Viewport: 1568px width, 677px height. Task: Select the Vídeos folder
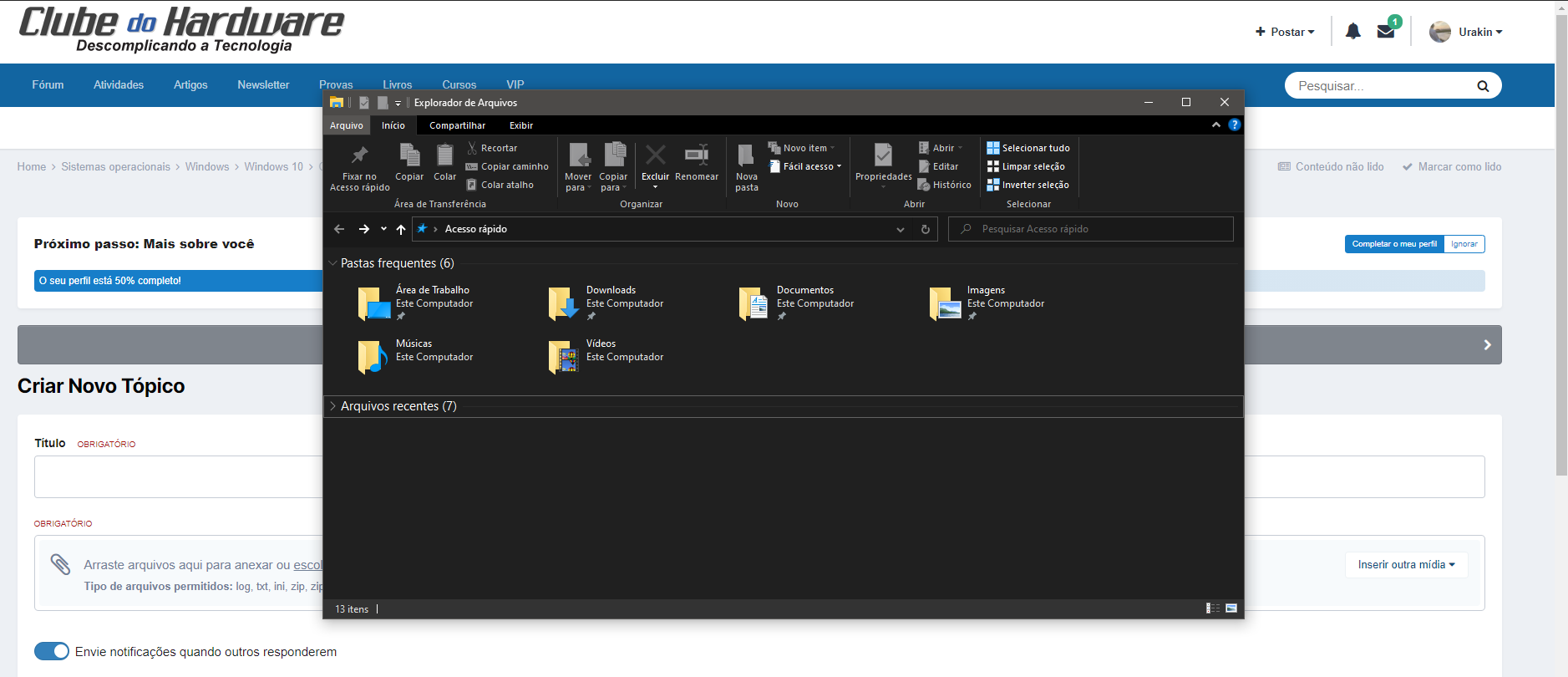(x=606, y=357)
